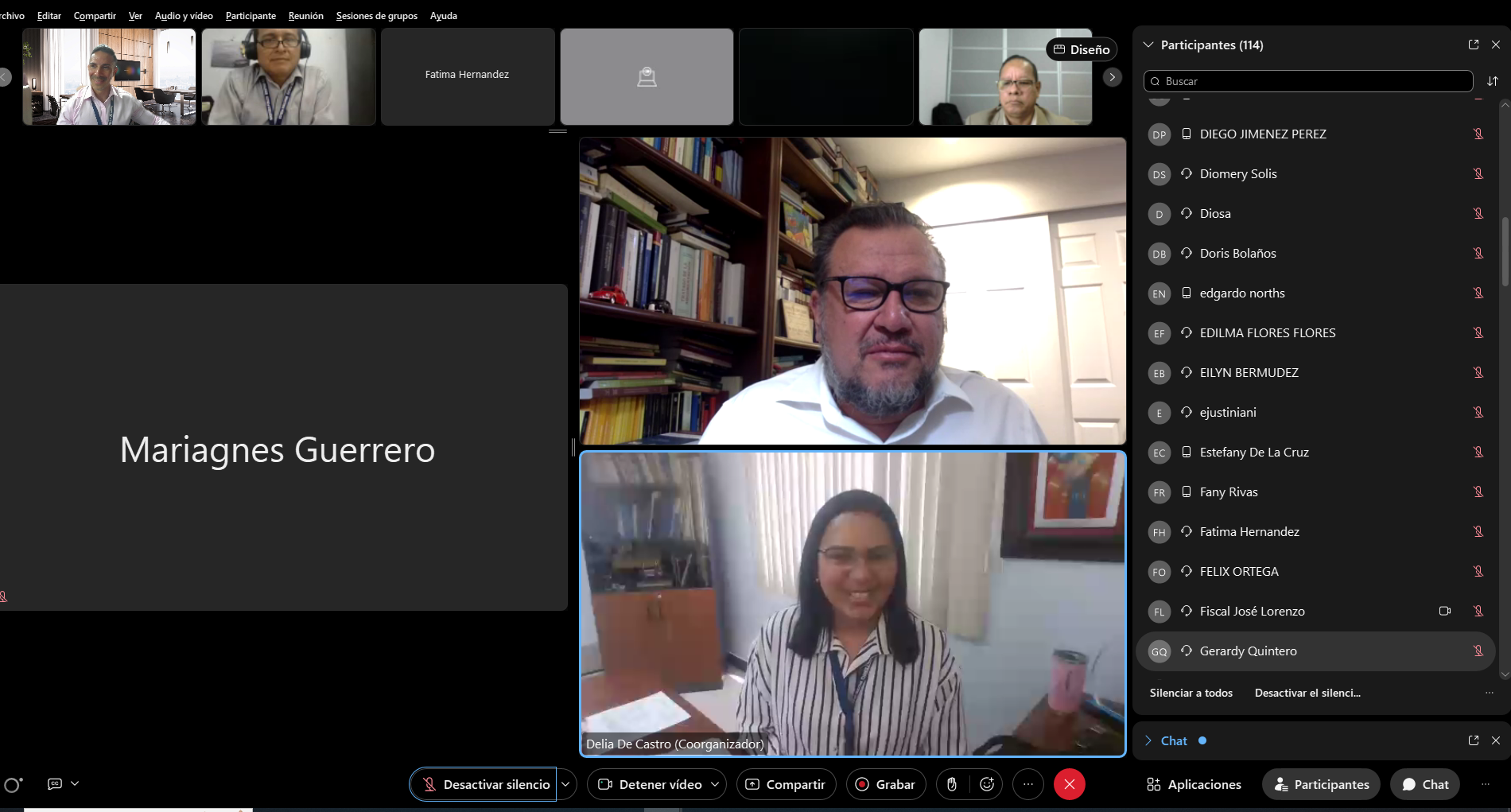The width and height of the screenshot is (1511, 812).
Task: Unmute Gerardy Quintero's microphone icon
Action: click(x=1478, y=651)
